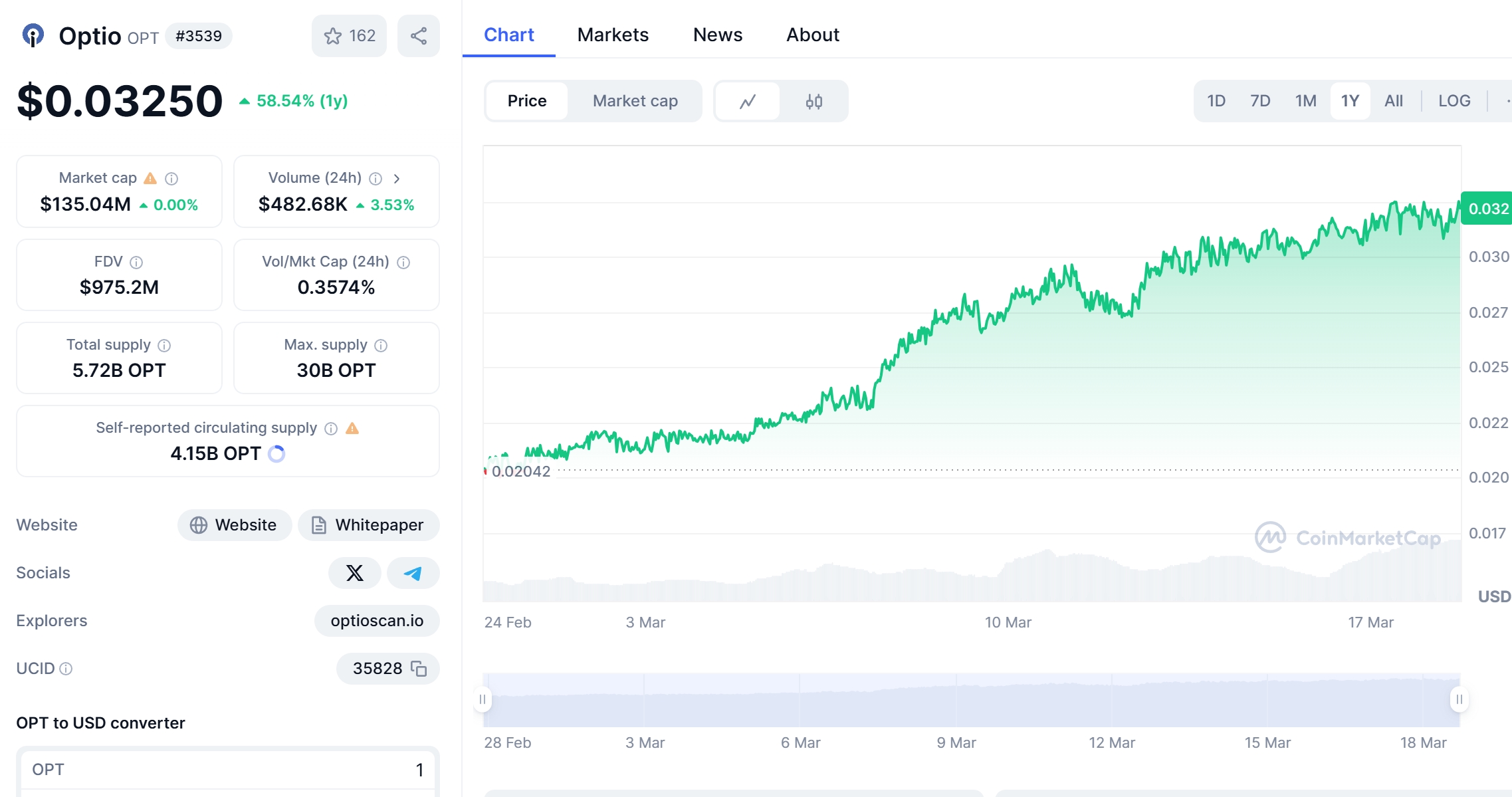This screenshot has width=1512, height=797.
Task: Open the share icon button
Action: [x=419, y=36]
